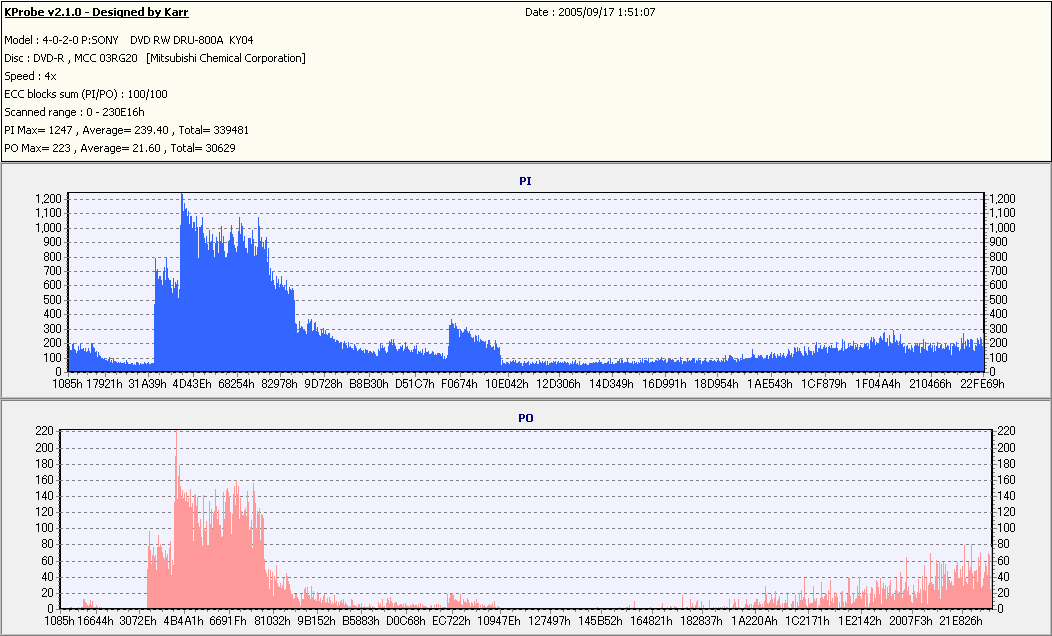Click the '220' label on PO left axis
This screenshot has height=636, width=1052.
click(x=44, y=431)
